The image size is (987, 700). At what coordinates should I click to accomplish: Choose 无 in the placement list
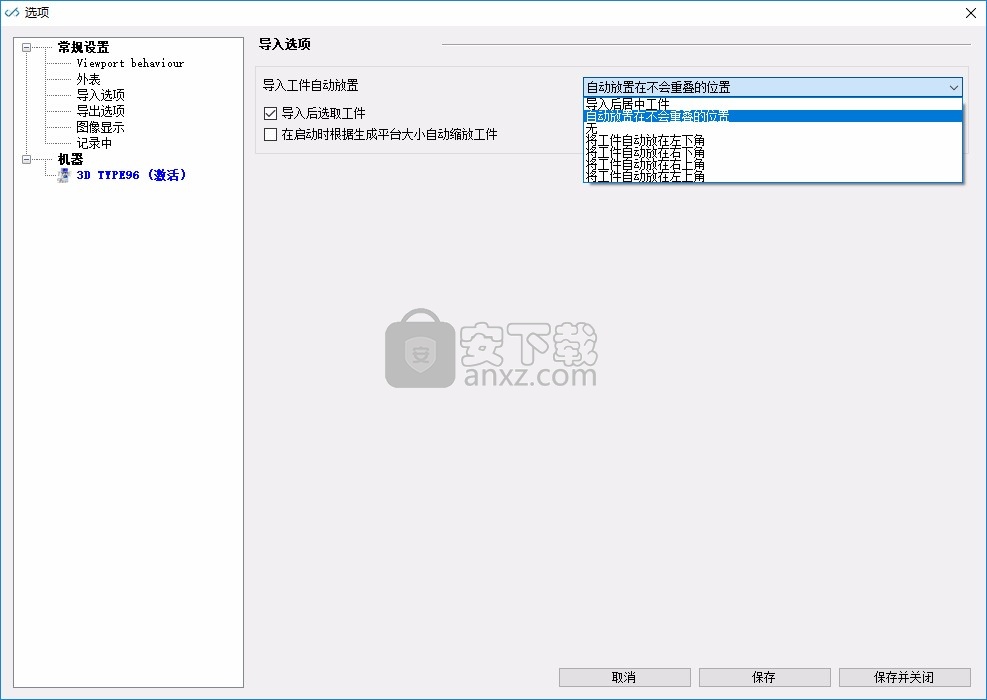click(773, 128)
